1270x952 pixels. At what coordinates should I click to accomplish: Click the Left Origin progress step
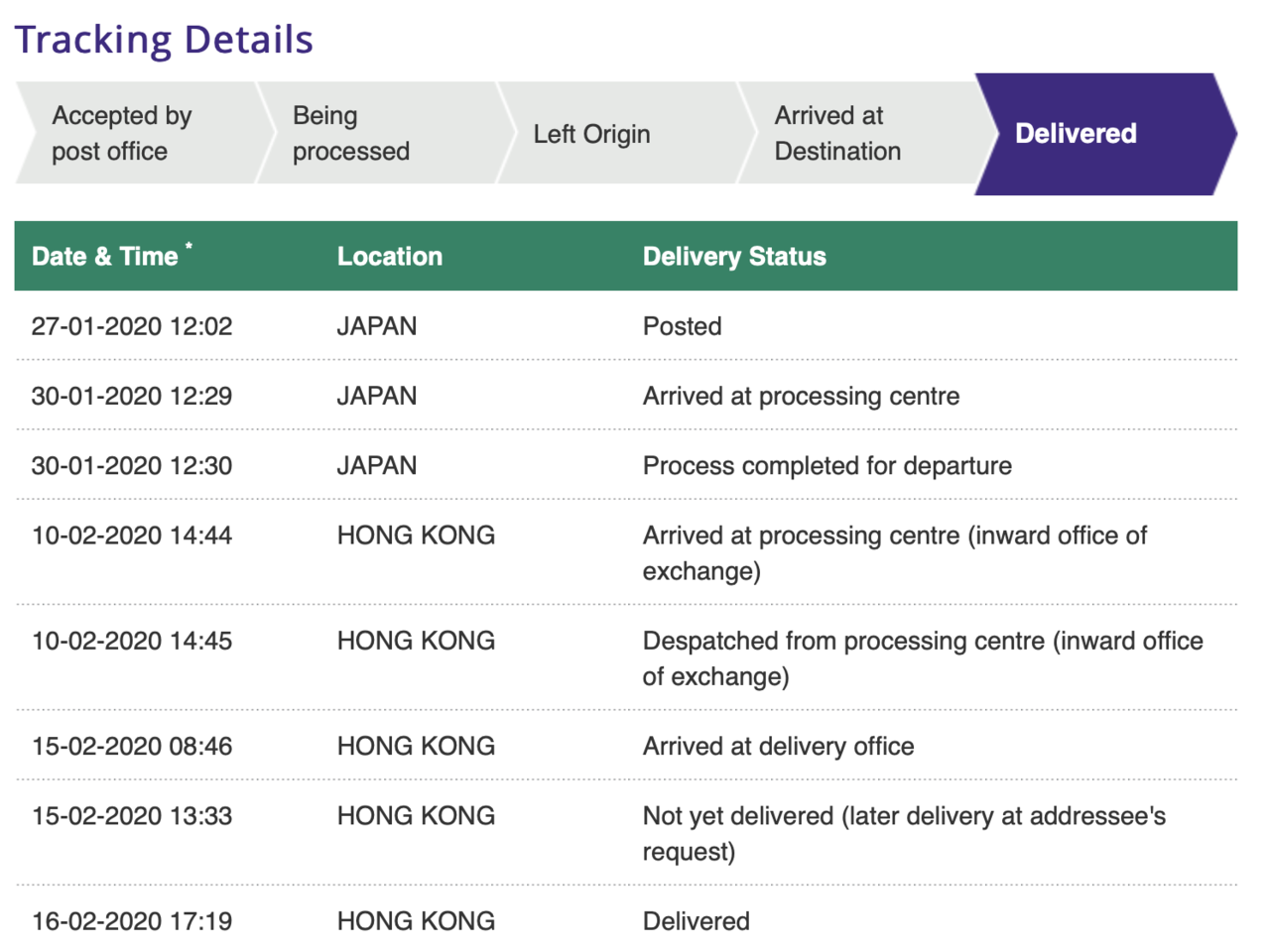[591, 134]
